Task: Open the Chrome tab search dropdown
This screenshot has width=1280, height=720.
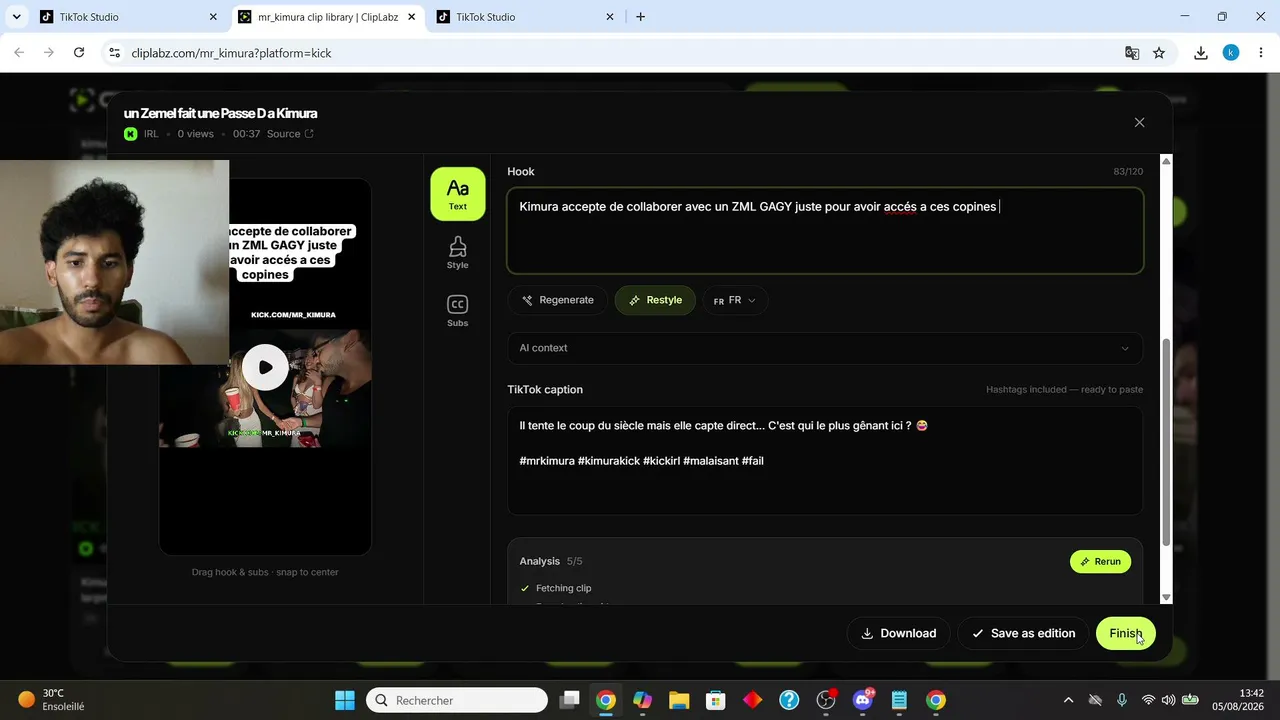Action: (x=16, y=17)
